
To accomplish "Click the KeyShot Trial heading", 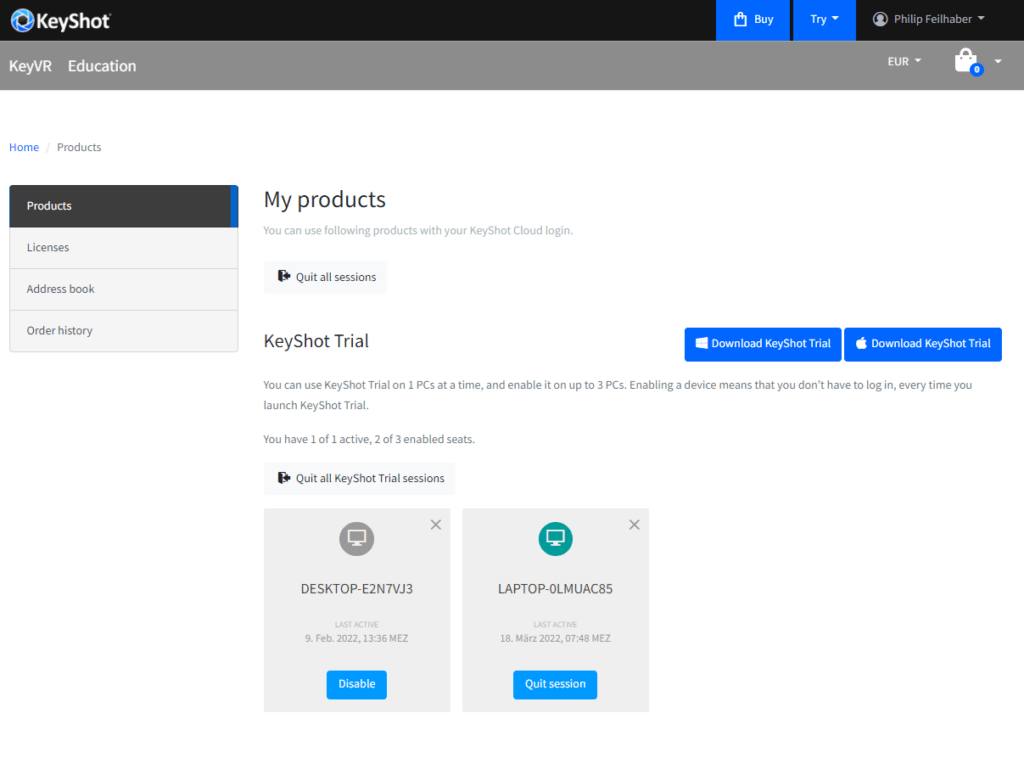I will pos(316,341).
